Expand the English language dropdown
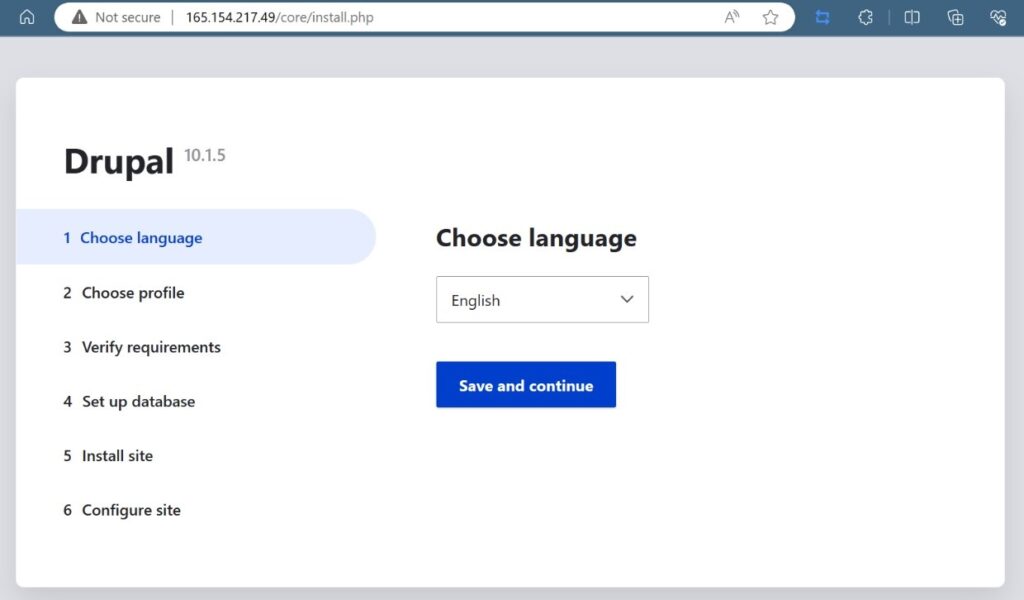 click(542, 300)
